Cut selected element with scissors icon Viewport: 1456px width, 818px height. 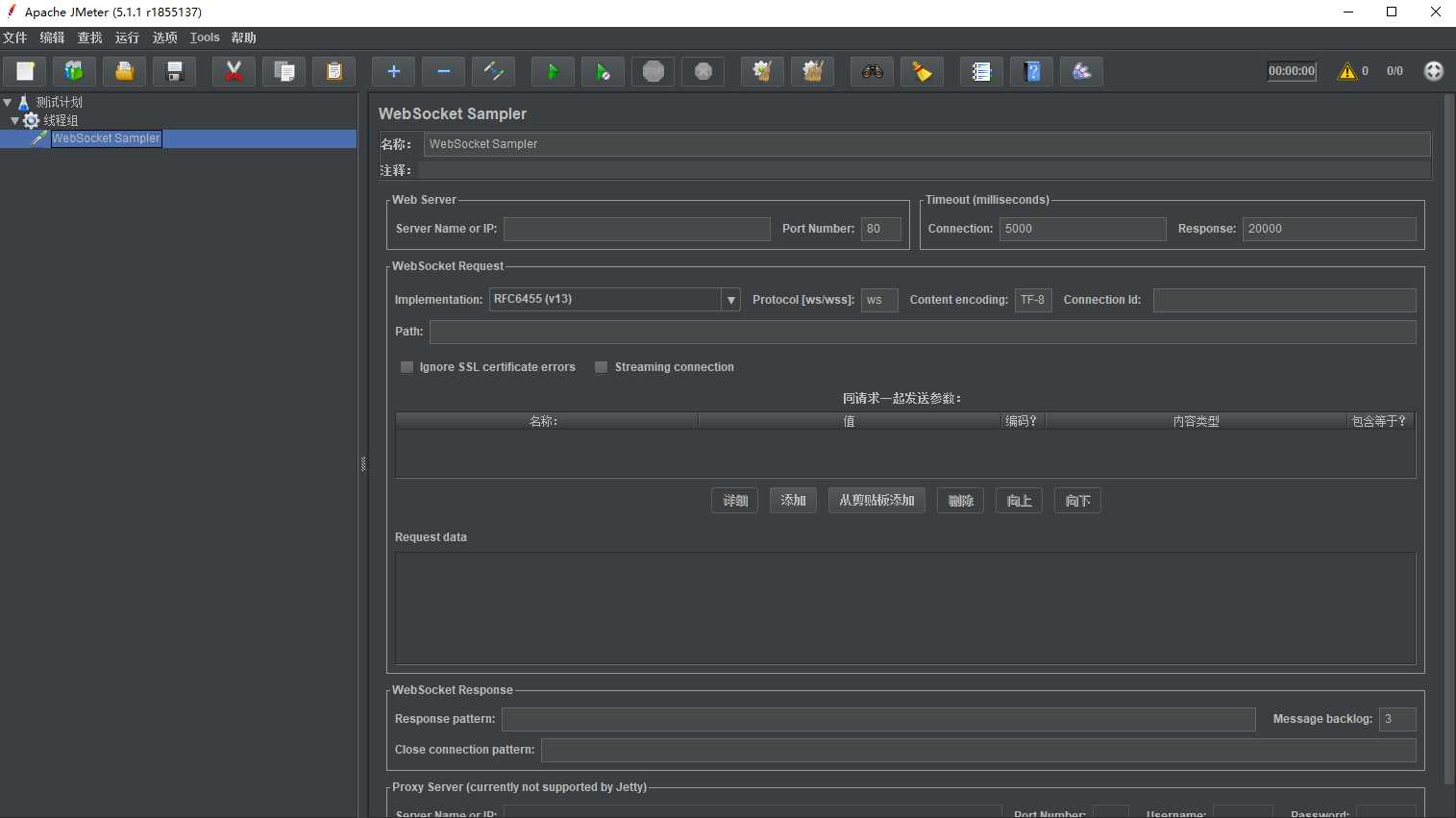(x=234, y=71)
